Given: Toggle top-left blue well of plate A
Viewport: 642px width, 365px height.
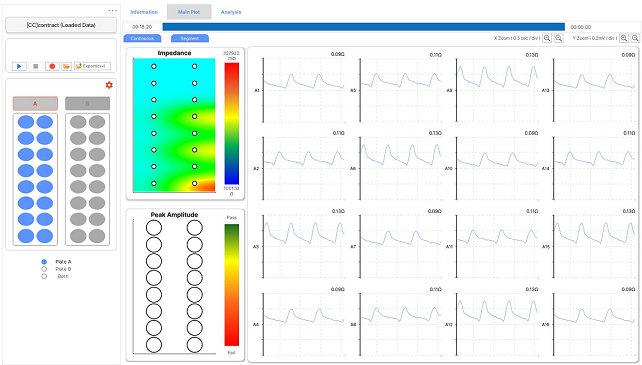Looking at the screenshot, I should click(26, 122).
